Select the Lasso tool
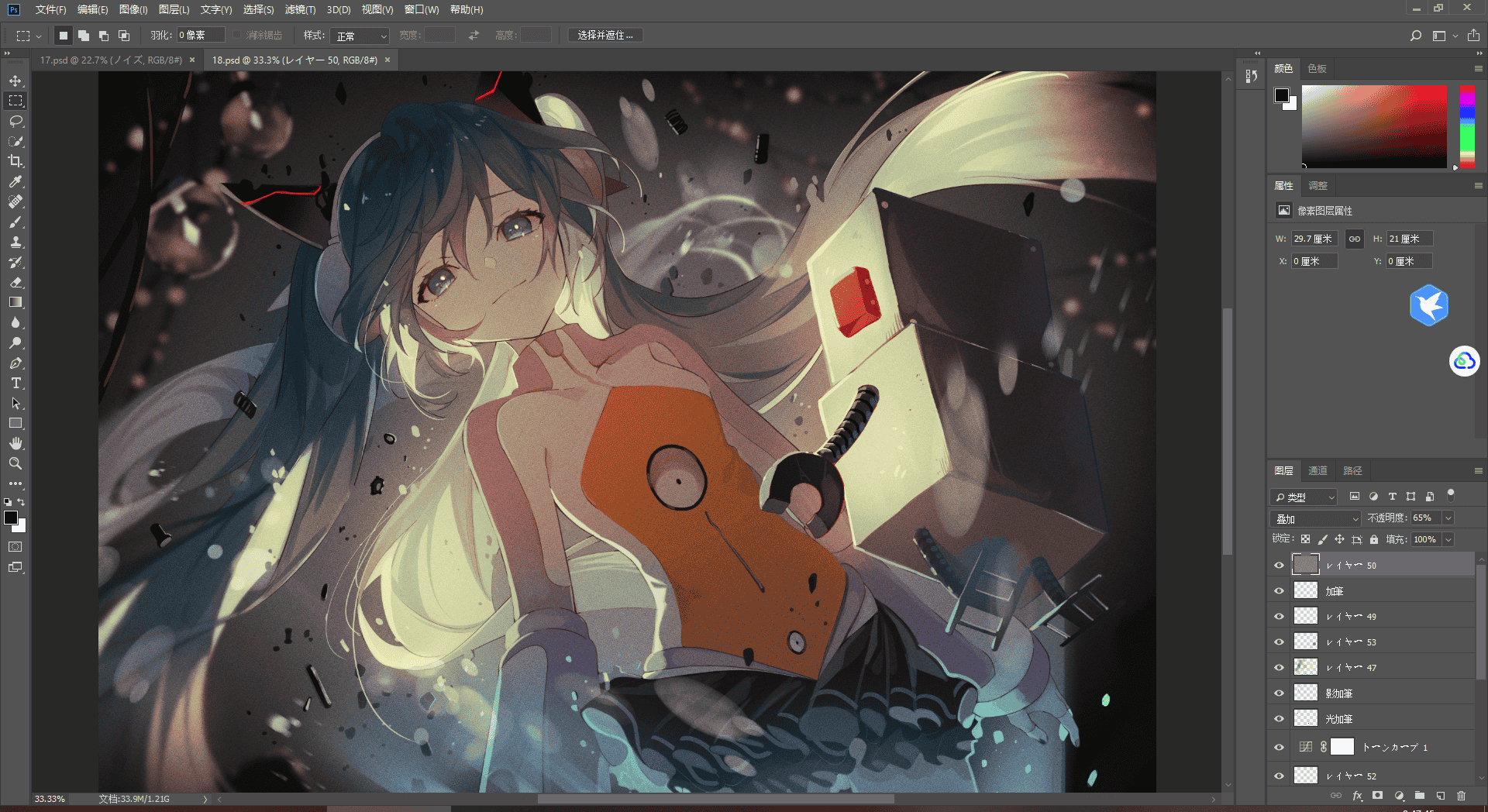Screen dimensions: 1488x812 pos(15,121)
